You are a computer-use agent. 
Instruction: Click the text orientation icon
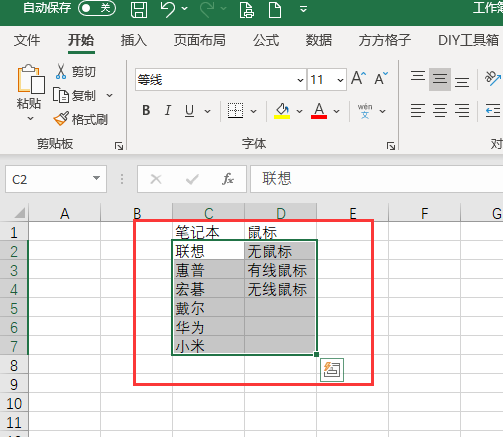click(x=493, y=79)
